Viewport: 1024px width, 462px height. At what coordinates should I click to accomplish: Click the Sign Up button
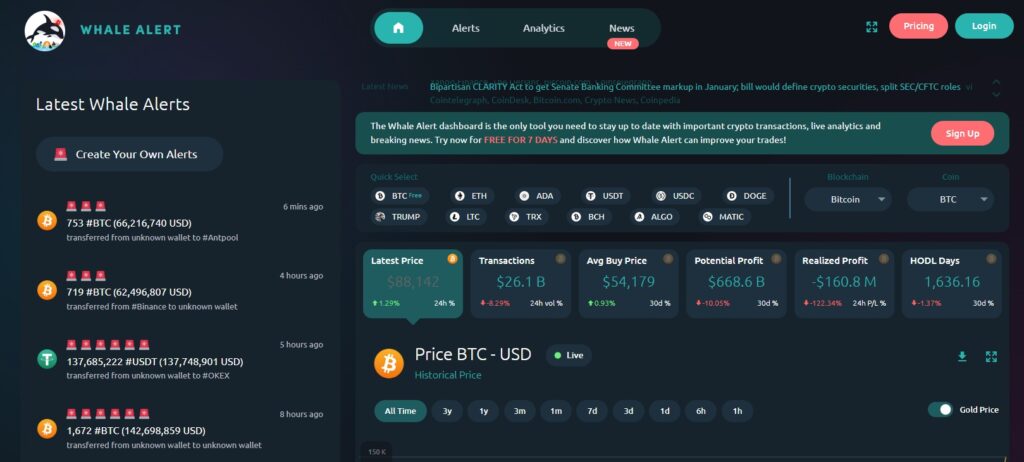962,133
